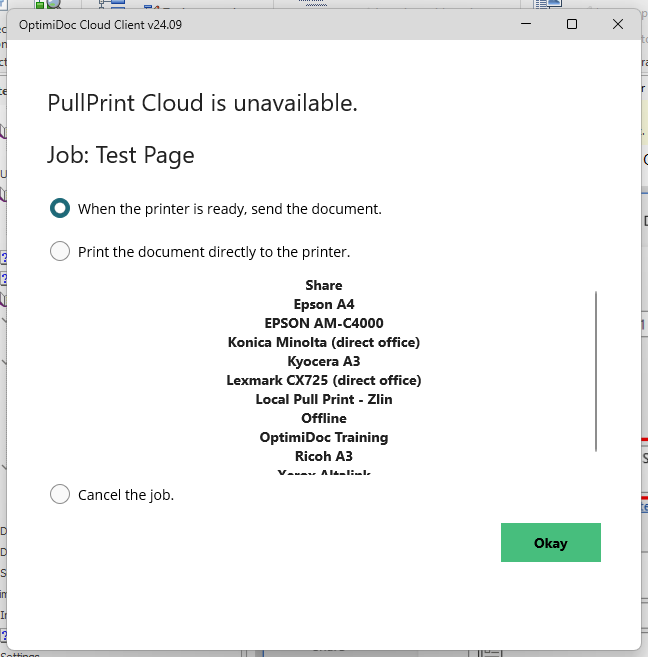Pick 'Local Pull Print - Zlin' entry
648x657 pixels.
click(324, 399)
